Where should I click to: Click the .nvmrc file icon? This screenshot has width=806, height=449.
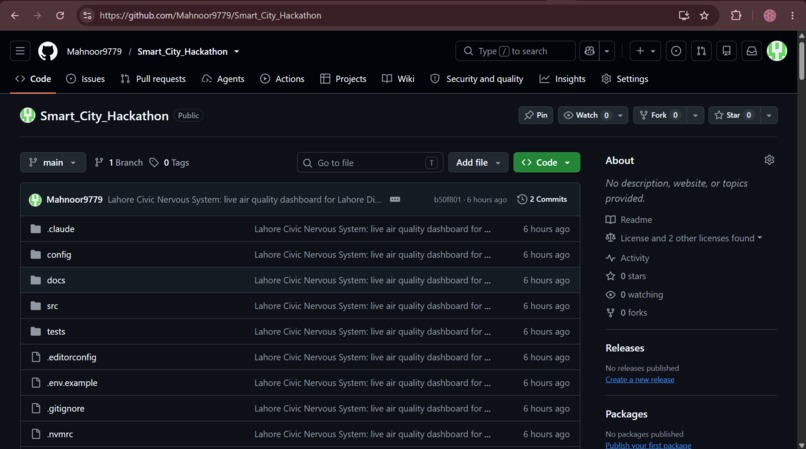click(35, 434)
